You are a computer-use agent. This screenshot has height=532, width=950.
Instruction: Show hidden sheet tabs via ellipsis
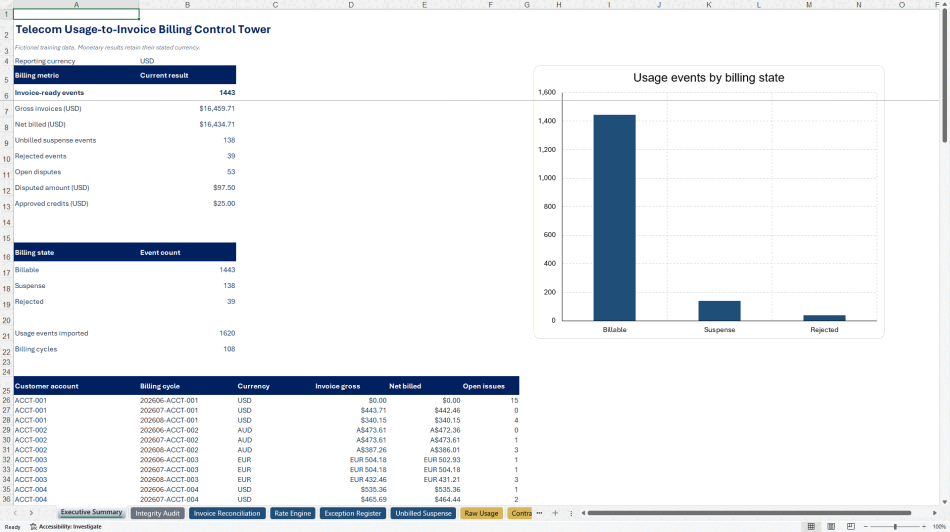[539, 513]
